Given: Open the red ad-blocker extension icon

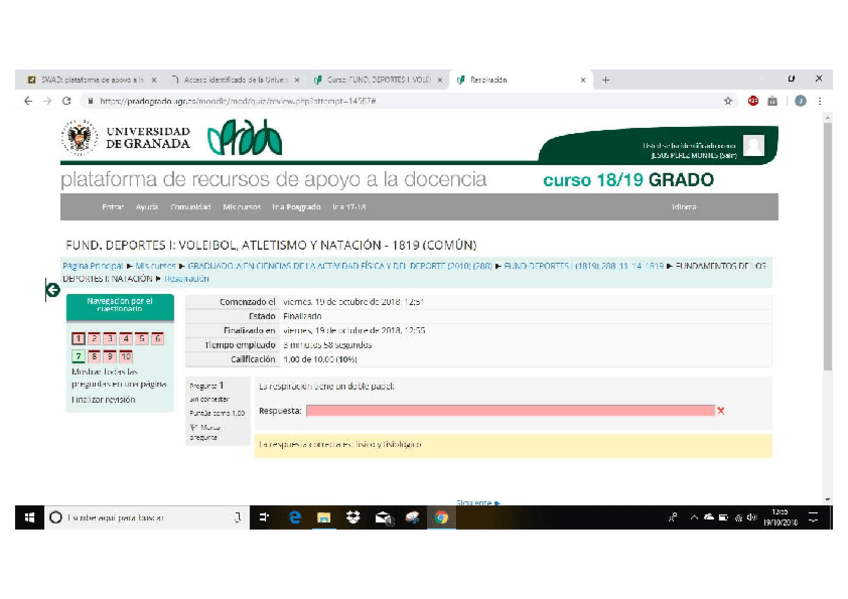Looking at the screenshot, I should (x=753, y=101).
